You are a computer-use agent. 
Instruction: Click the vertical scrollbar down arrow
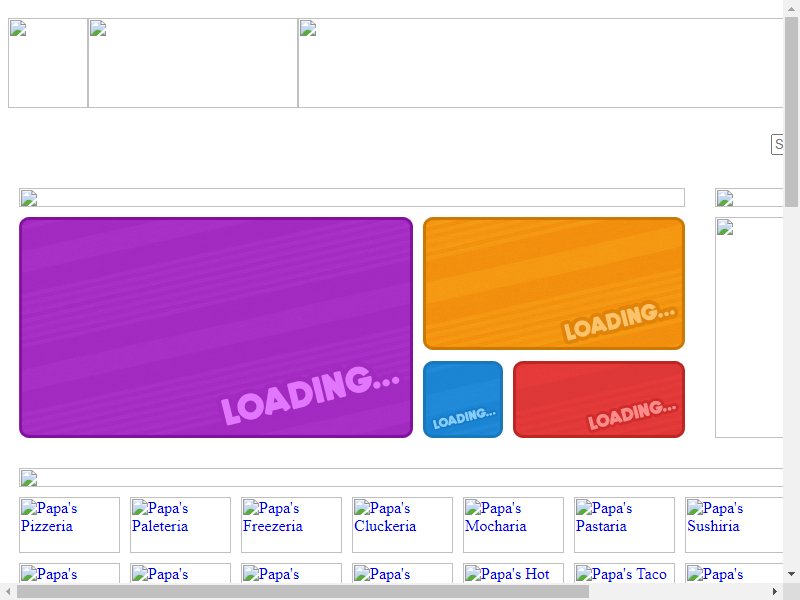coord(791,574)
